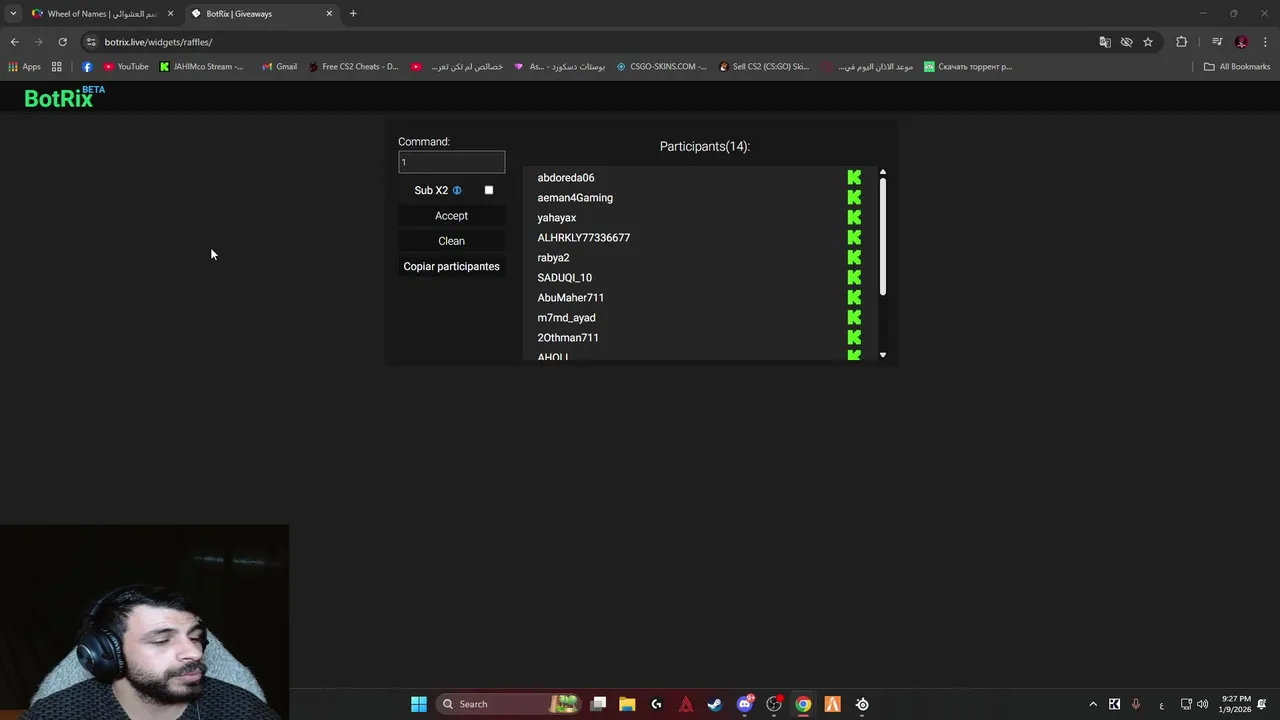Show hidden system tray icons
The width and height of the screenshot is (1280, 720).
pyautogui.click(x=1093, y=704)
